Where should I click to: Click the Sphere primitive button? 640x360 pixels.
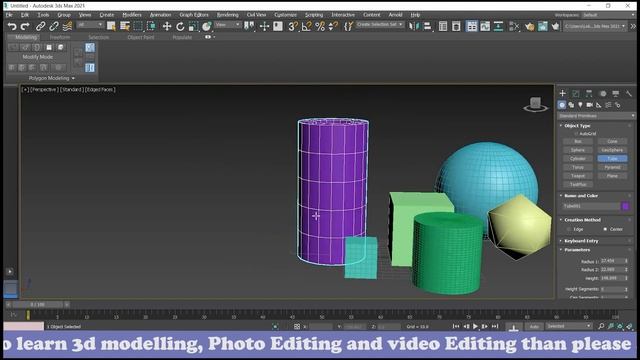click(578, 150)
